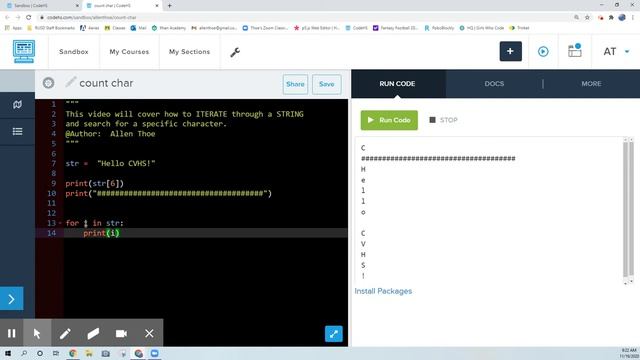Open Windows taskbar search
Viewport: 640px width, 360px height.
[x=24, y=353]
